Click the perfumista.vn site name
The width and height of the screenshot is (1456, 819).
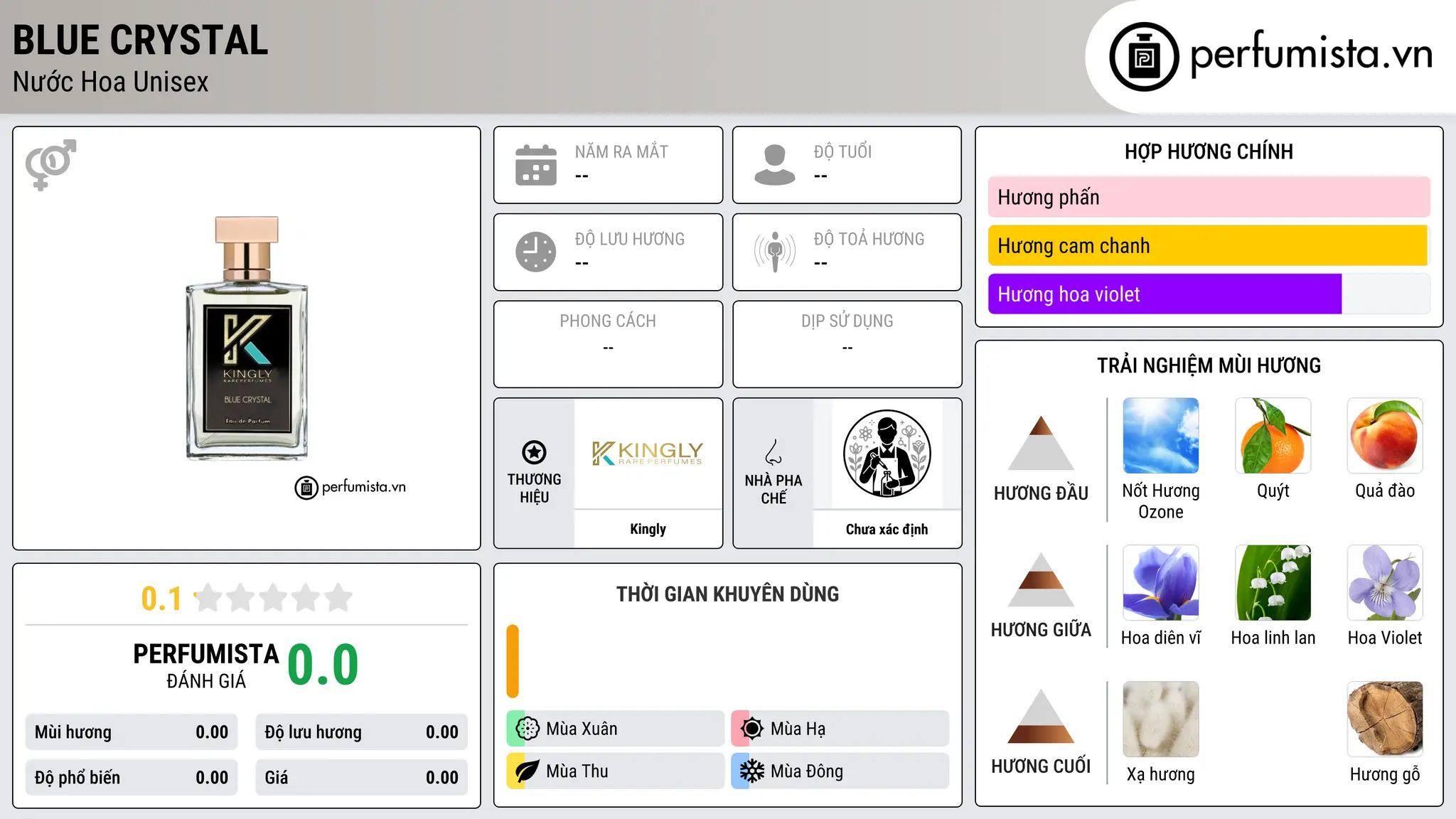pyautogui.click(x=1312, y=53)
